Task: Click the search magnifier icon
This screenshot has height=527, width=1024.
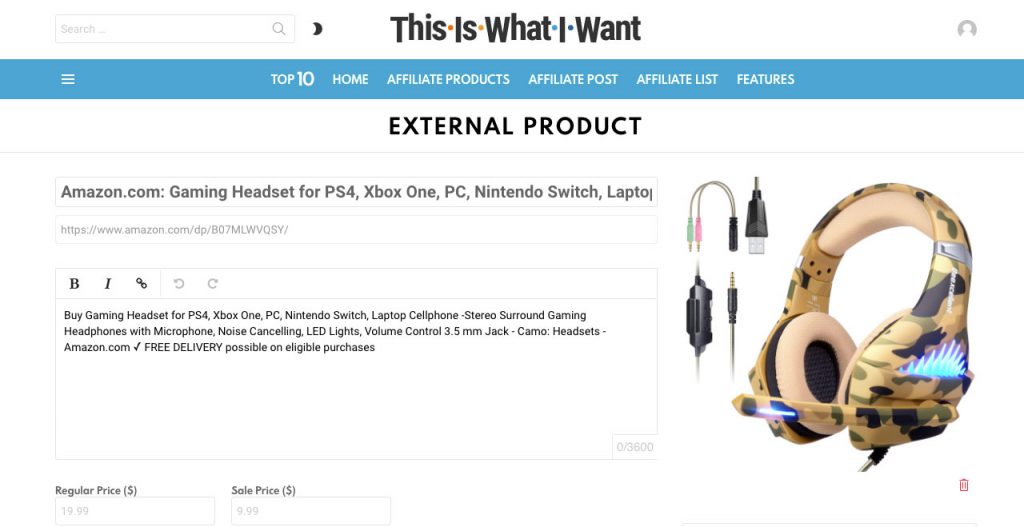Action: pyautogui.click(x=279, y=29)
